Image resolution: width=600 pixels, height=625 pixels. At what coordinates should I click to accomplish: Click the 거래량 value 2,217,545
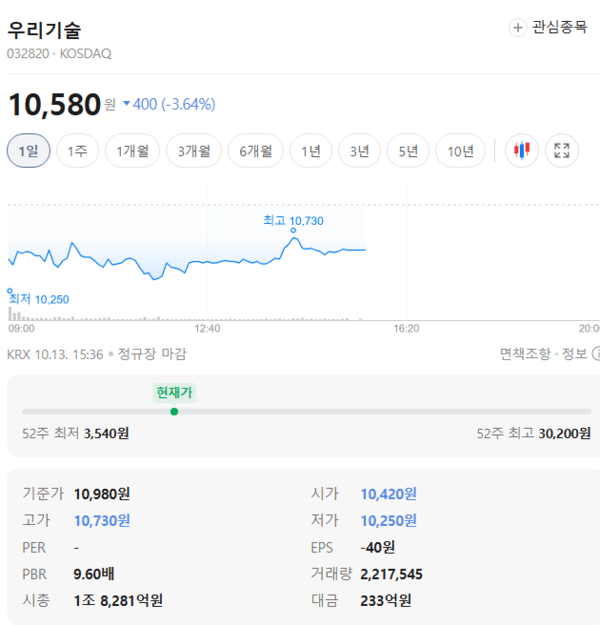pos(391,574)
